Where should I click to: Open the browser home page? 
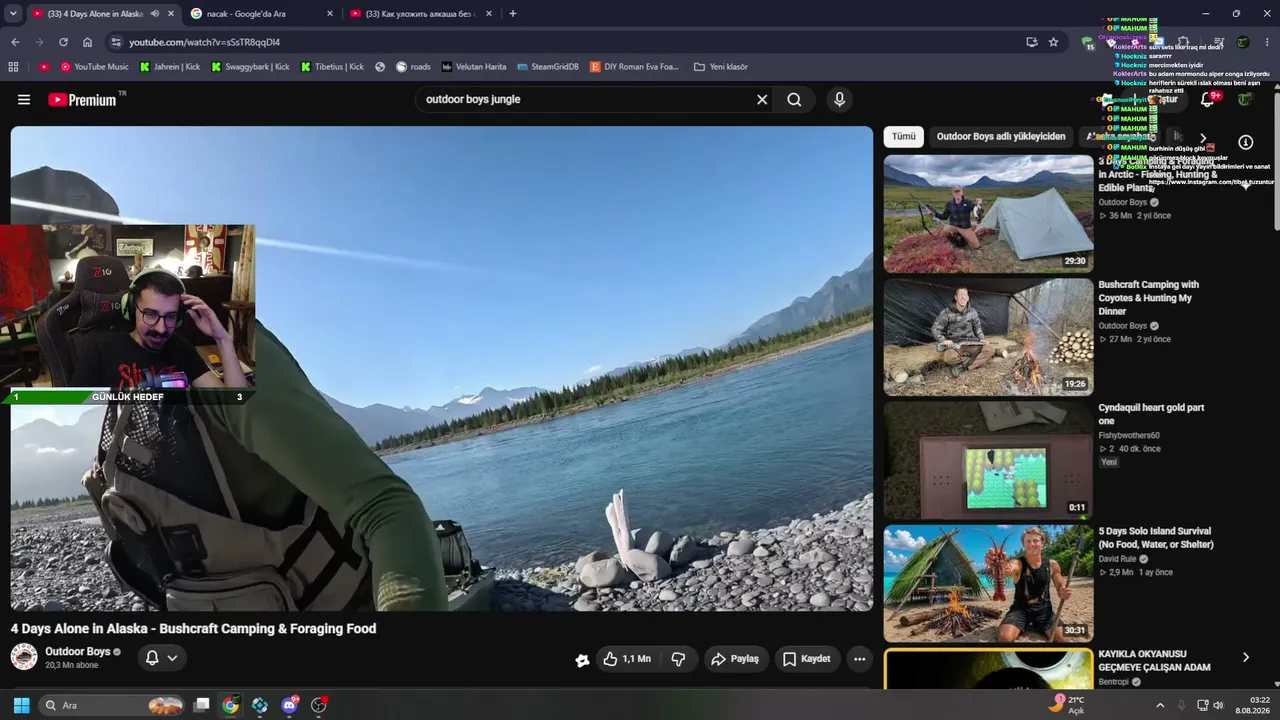click(87, 42)
